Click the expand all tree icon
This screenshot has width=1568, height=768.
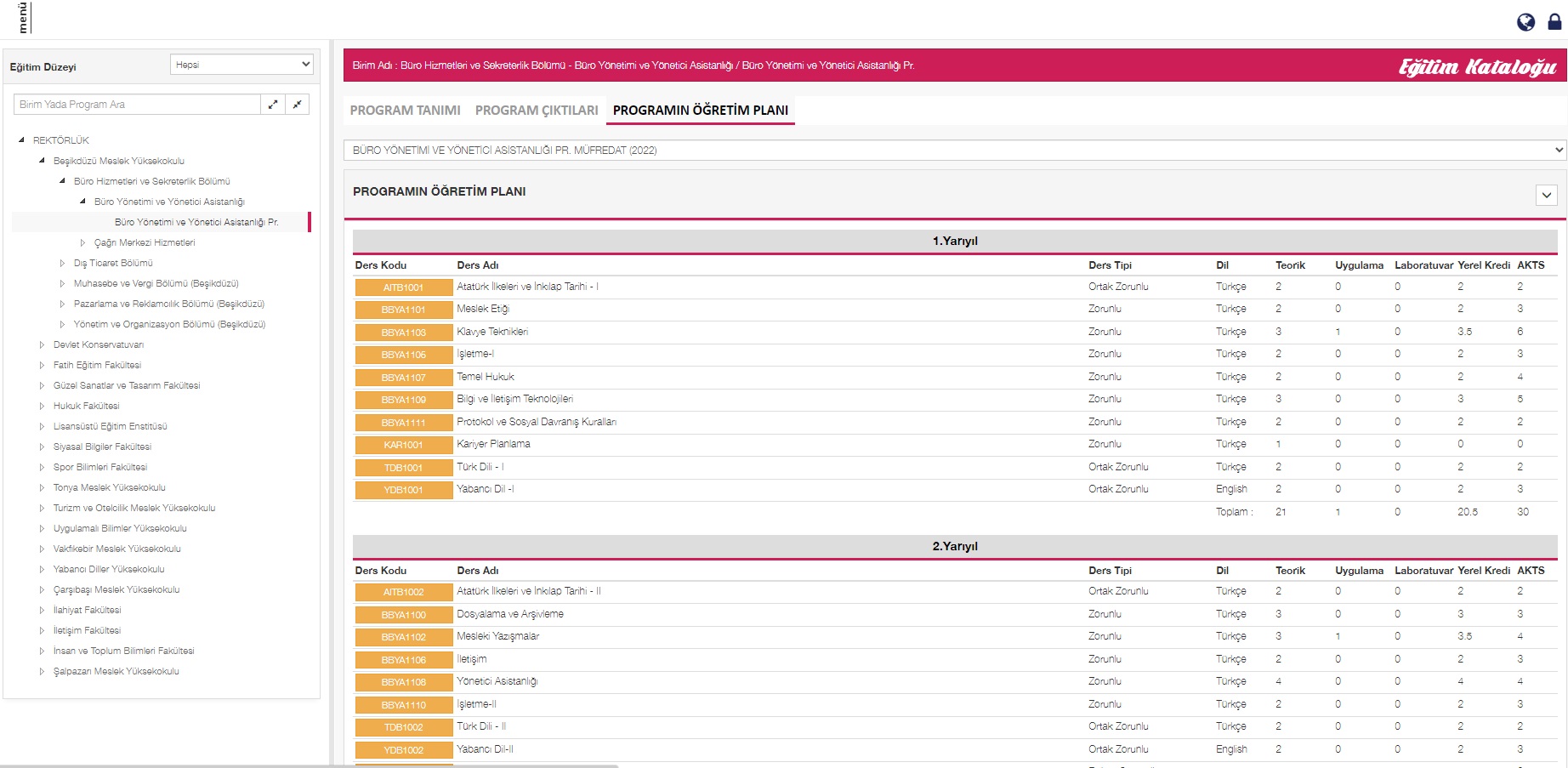click(x=273, y=105)
